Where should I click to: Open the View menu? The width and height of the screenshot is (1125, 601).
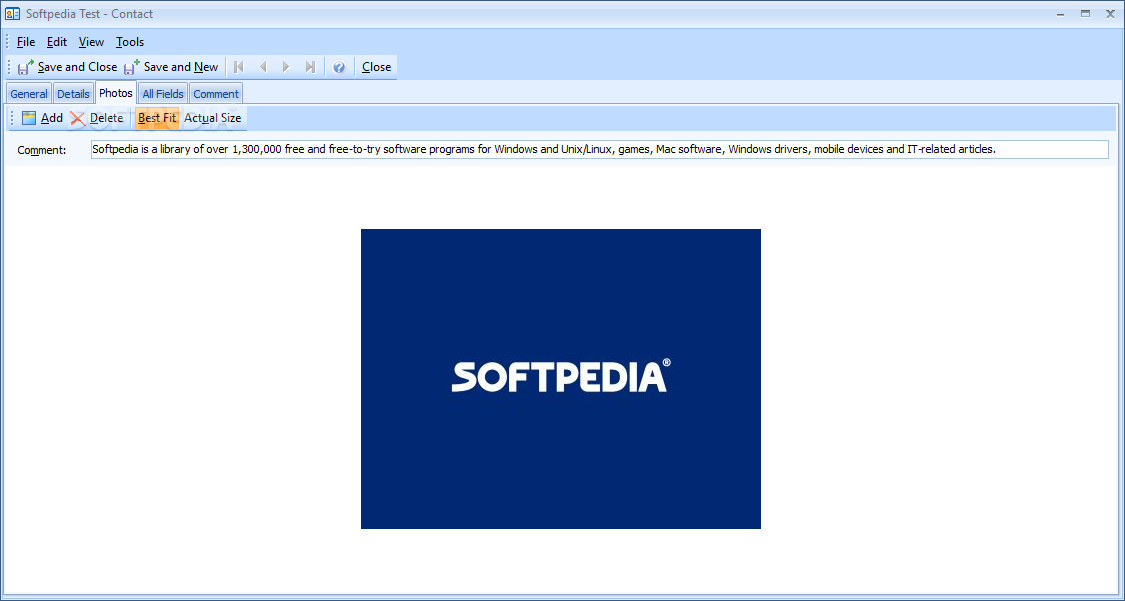pos(91,42)
